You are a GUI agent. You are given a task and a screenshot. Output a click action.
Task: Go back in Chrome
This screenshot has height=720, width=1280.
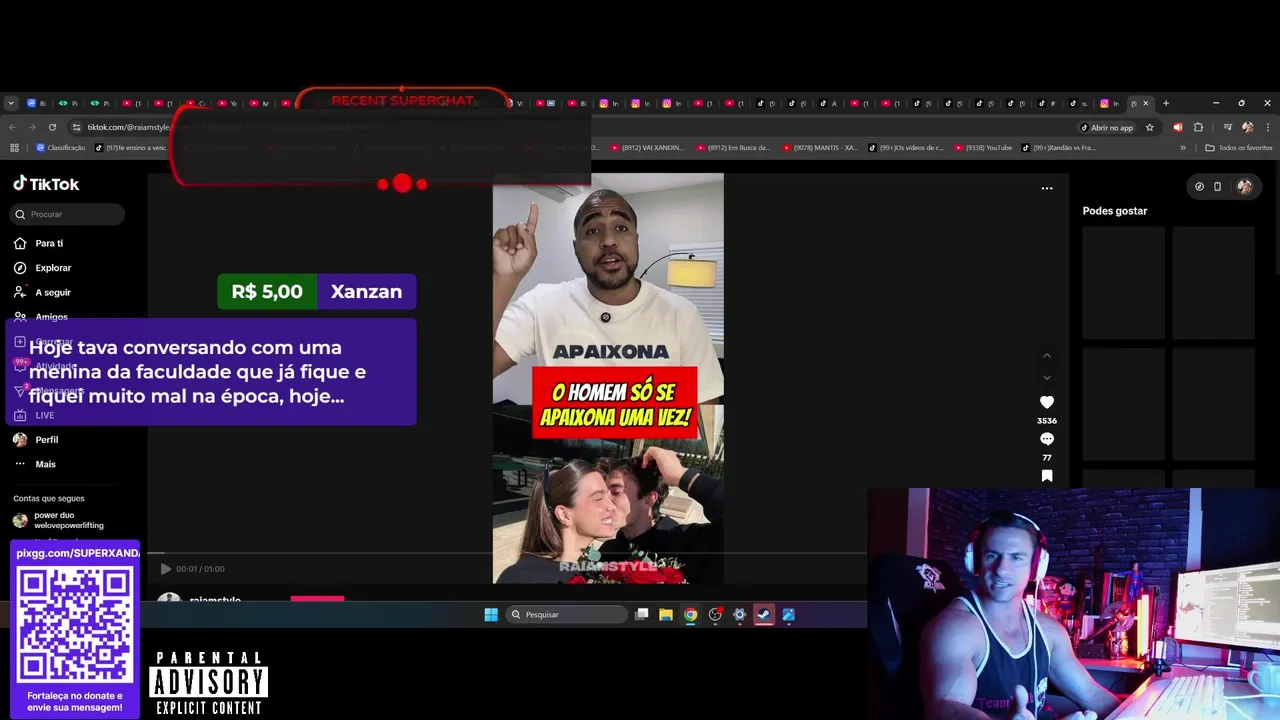[x=12, y=127]
